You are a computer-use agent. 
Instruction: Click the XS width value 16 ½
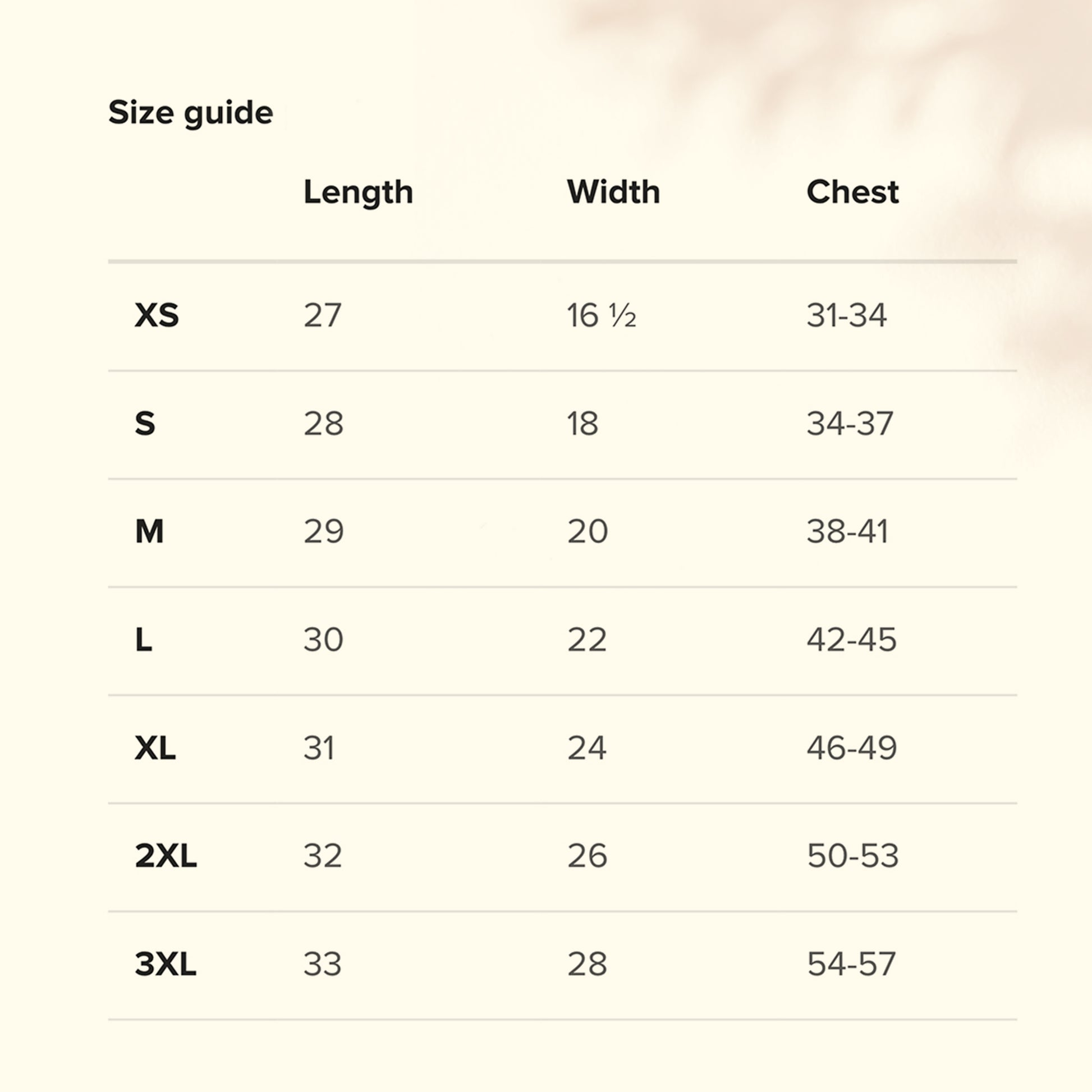tap(602, 315)
